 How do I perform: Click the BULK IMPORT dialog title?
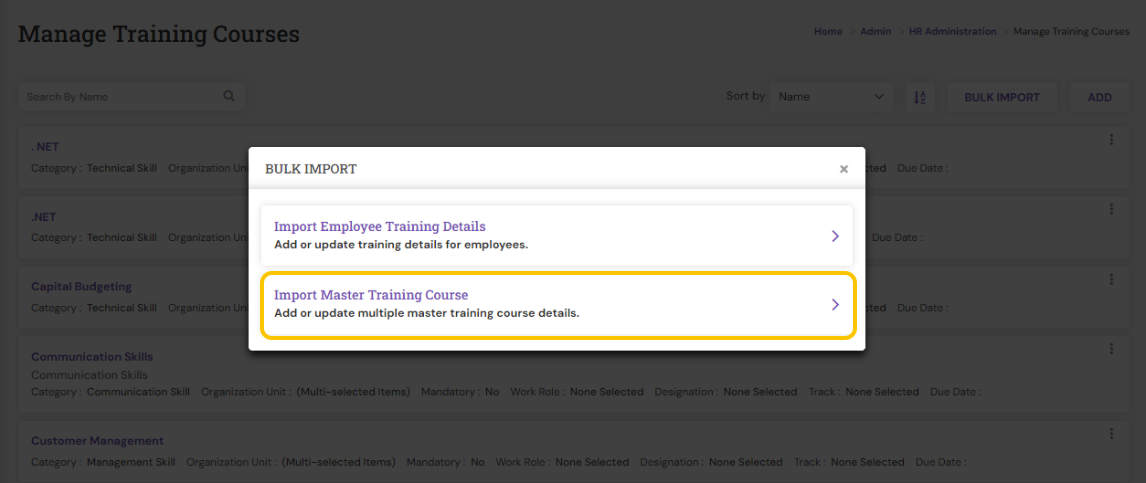coord(311,170)
